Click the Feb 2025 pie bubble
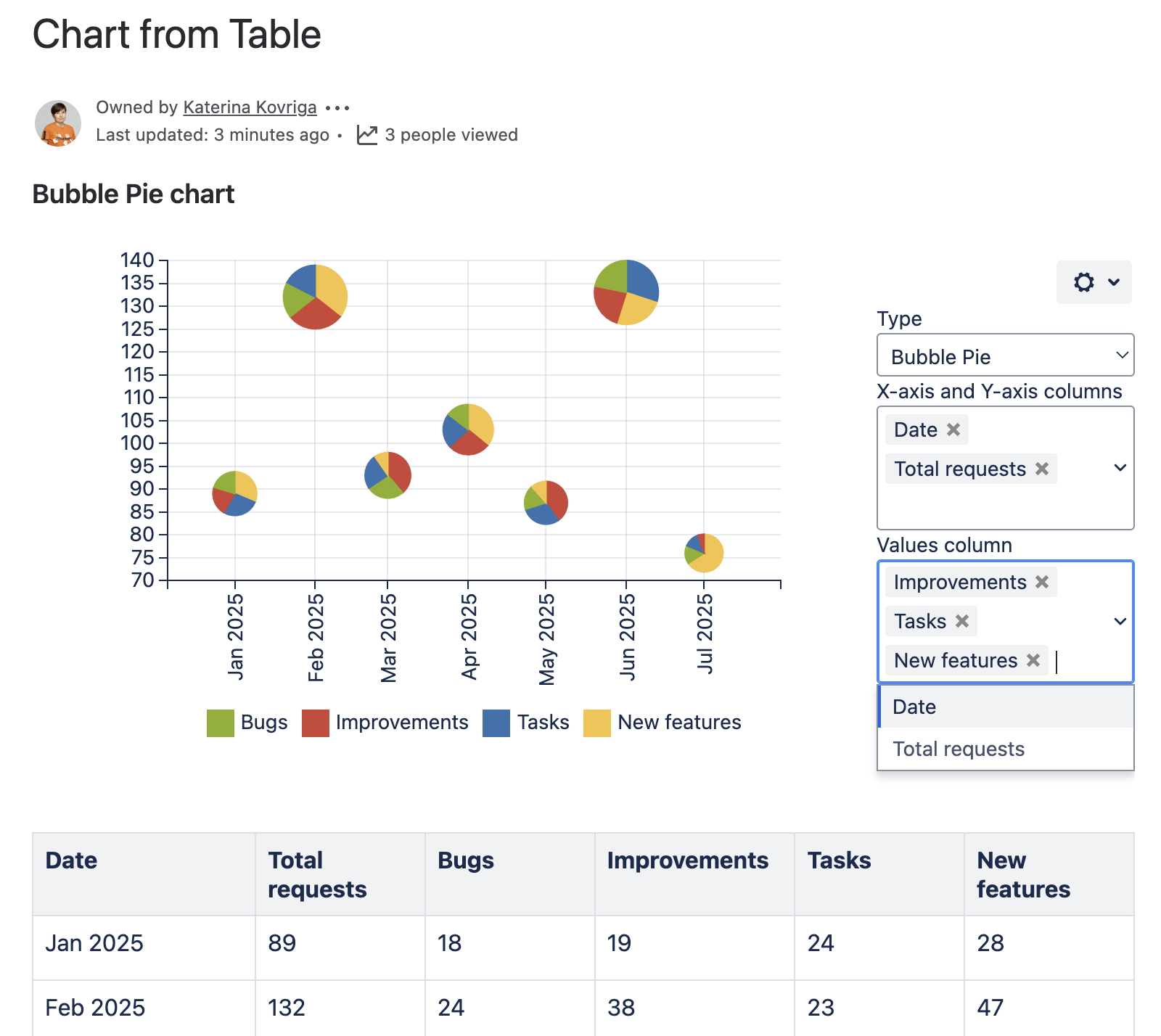 (x=315, y=297)
